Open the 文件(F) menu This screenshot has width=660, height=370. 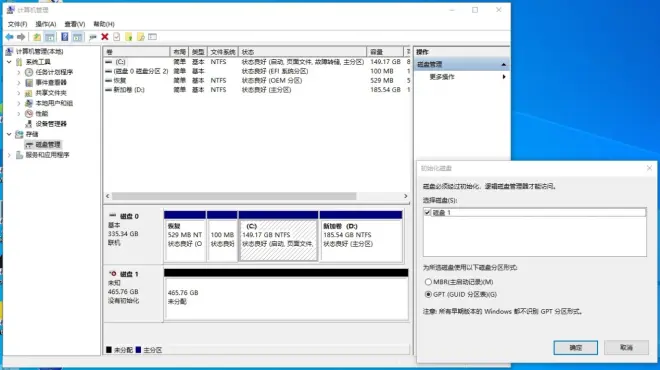click(x=17, y=24)
